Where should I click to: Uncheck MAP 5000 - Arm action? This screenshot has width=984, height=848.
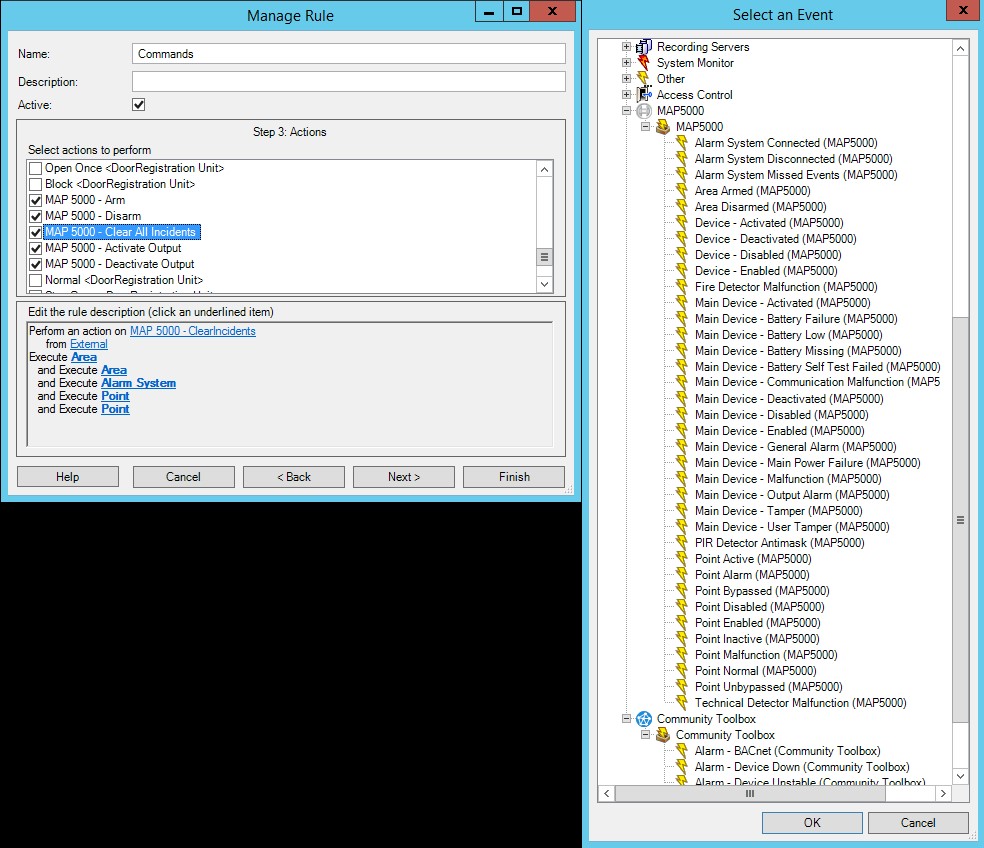pos(36,200)
